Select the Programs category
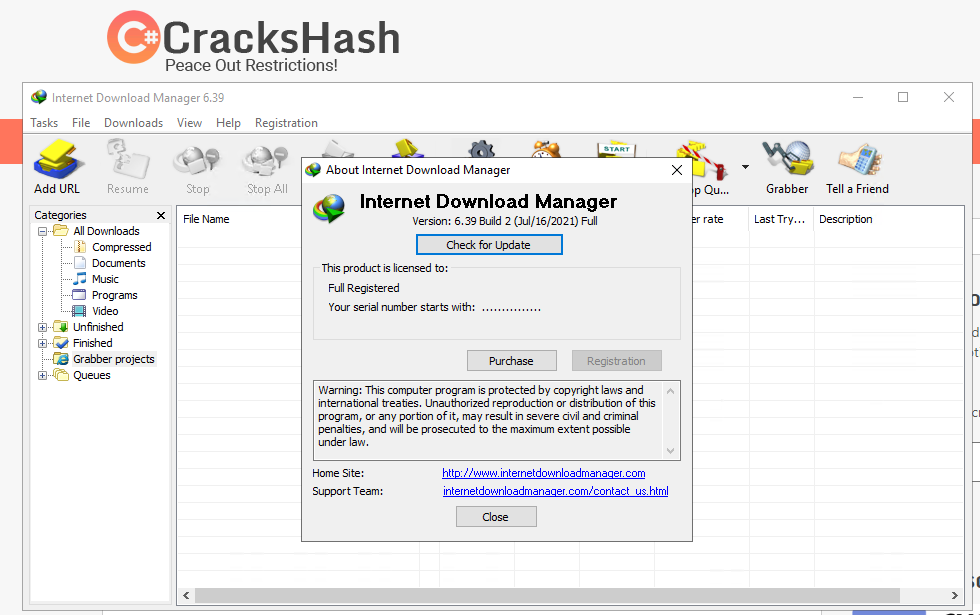The image size is (980, 615). click(x=114, y=295)
